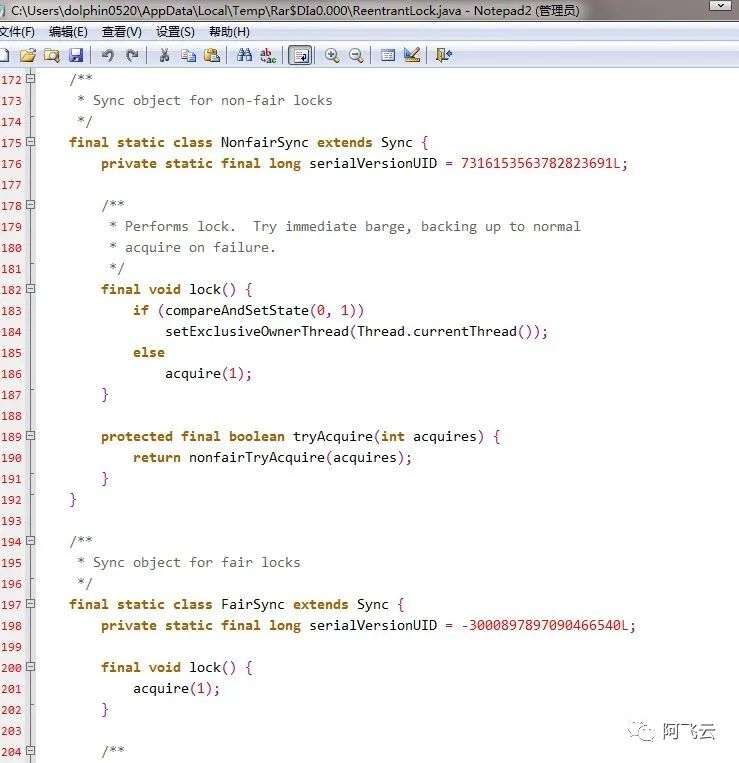Click the comment 'acquire on failure.'
Image resolution: width=739 pixels, height=763 pixels.
click(200, 248)
